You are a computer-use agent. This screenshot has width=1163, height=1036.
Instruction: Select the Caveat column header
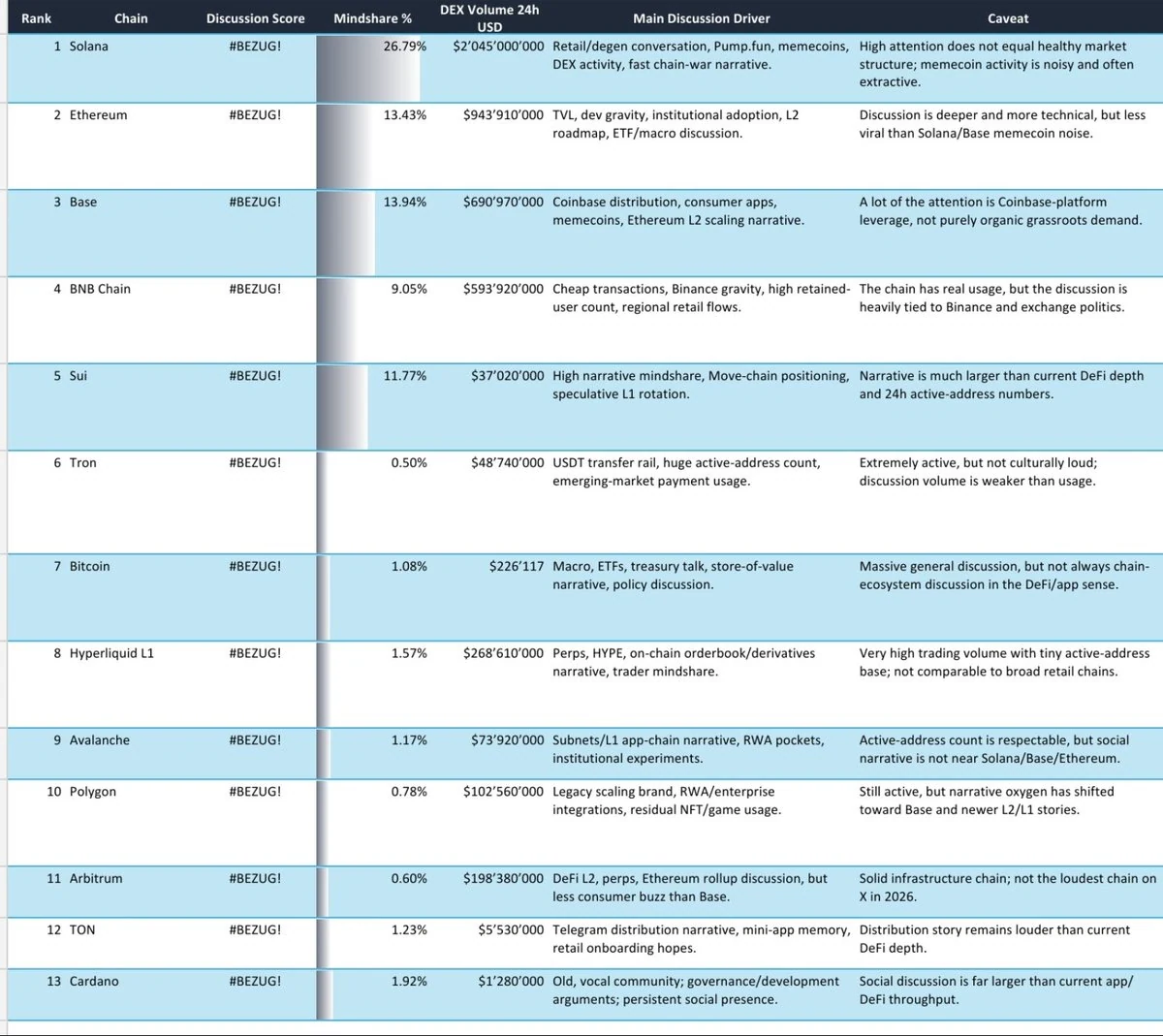[1008, 18]
